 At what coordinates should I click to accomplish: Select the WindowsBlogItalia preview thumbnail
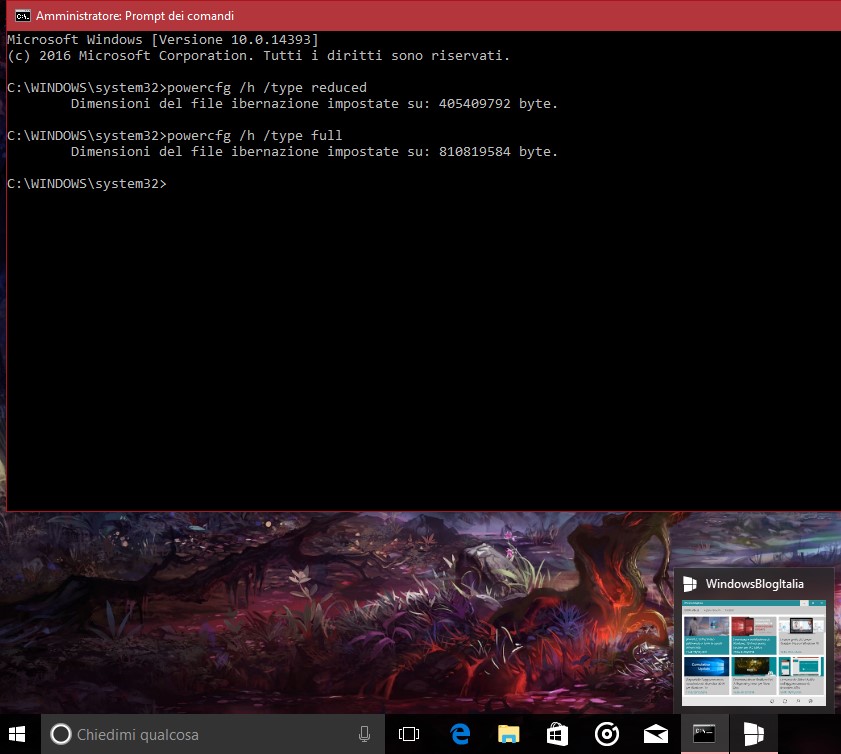pyautogui.click(x=754, y=653)
